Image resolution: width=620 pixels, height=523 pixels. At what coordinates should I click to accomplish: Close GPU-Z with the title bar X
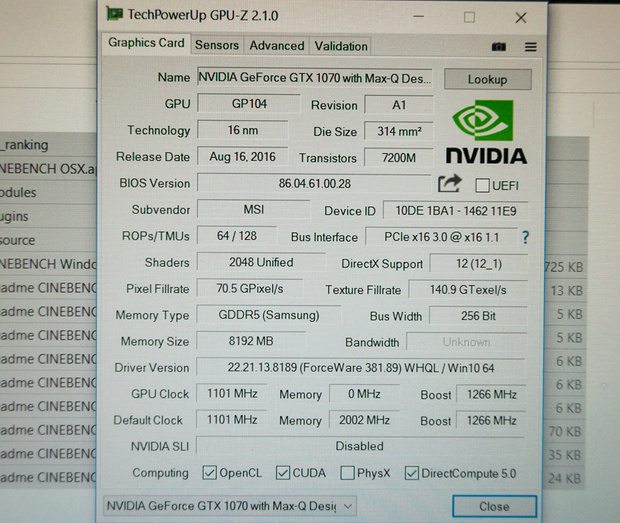[x=521, y=17]
